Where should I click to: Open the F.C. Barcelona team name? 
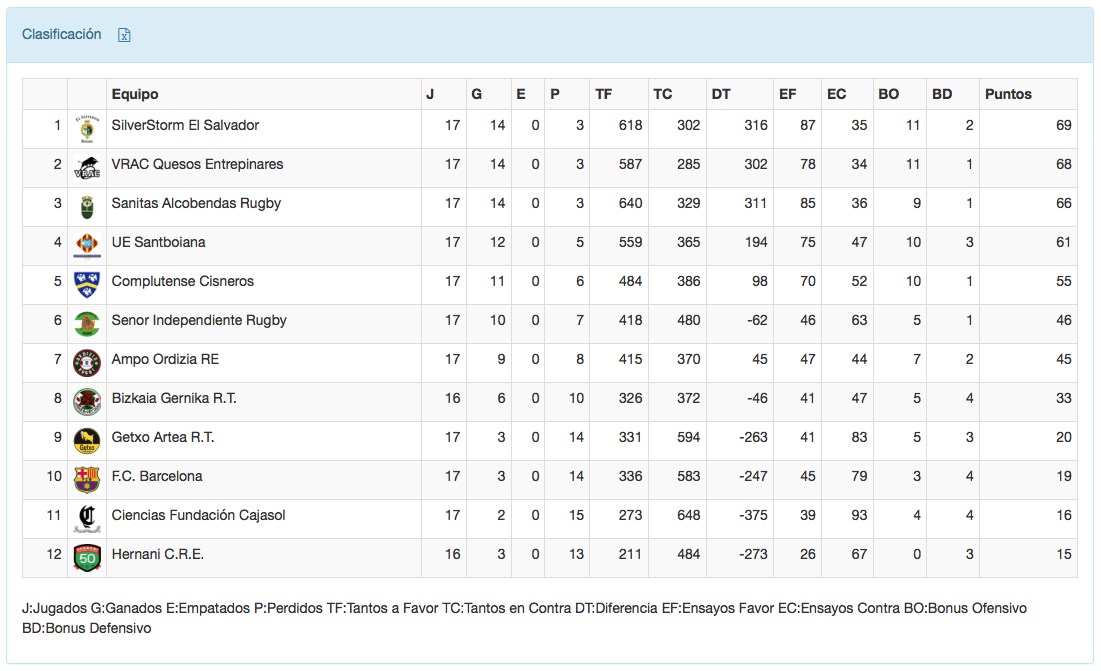click(157, 476)
